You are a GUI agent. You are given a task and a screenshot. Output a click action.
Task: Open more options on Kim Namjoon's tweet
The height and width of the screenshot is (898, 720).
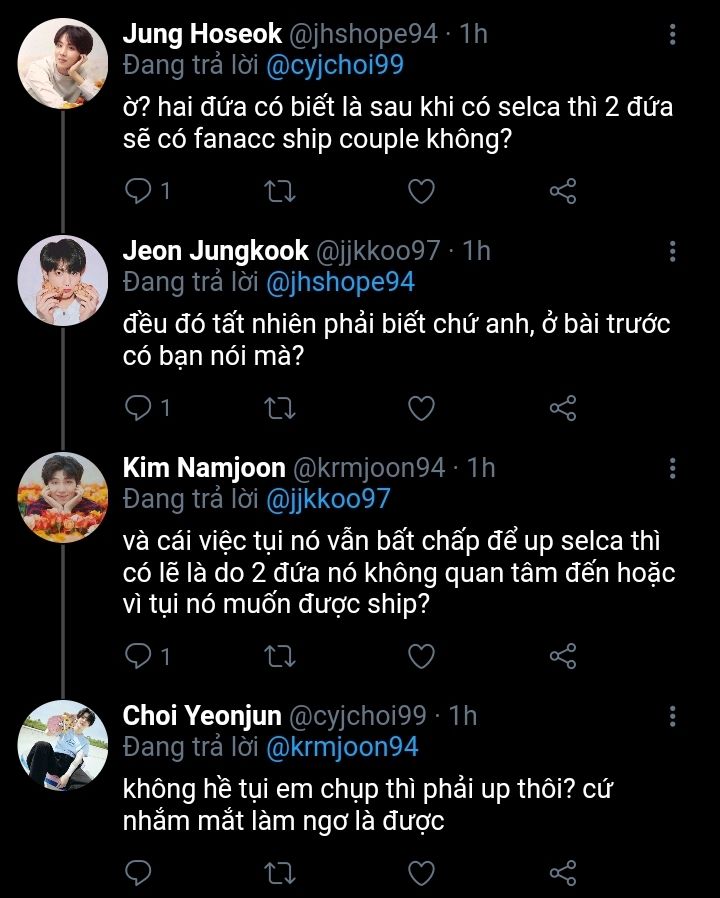click(672, 468)
